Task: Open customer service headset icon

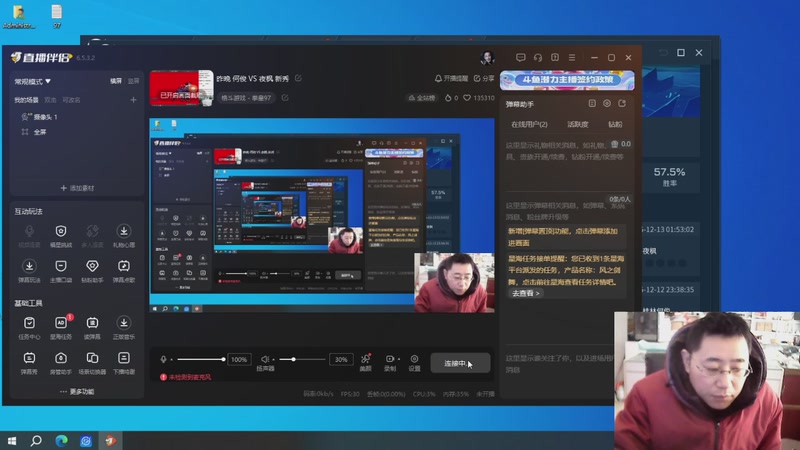Action: 538,58
